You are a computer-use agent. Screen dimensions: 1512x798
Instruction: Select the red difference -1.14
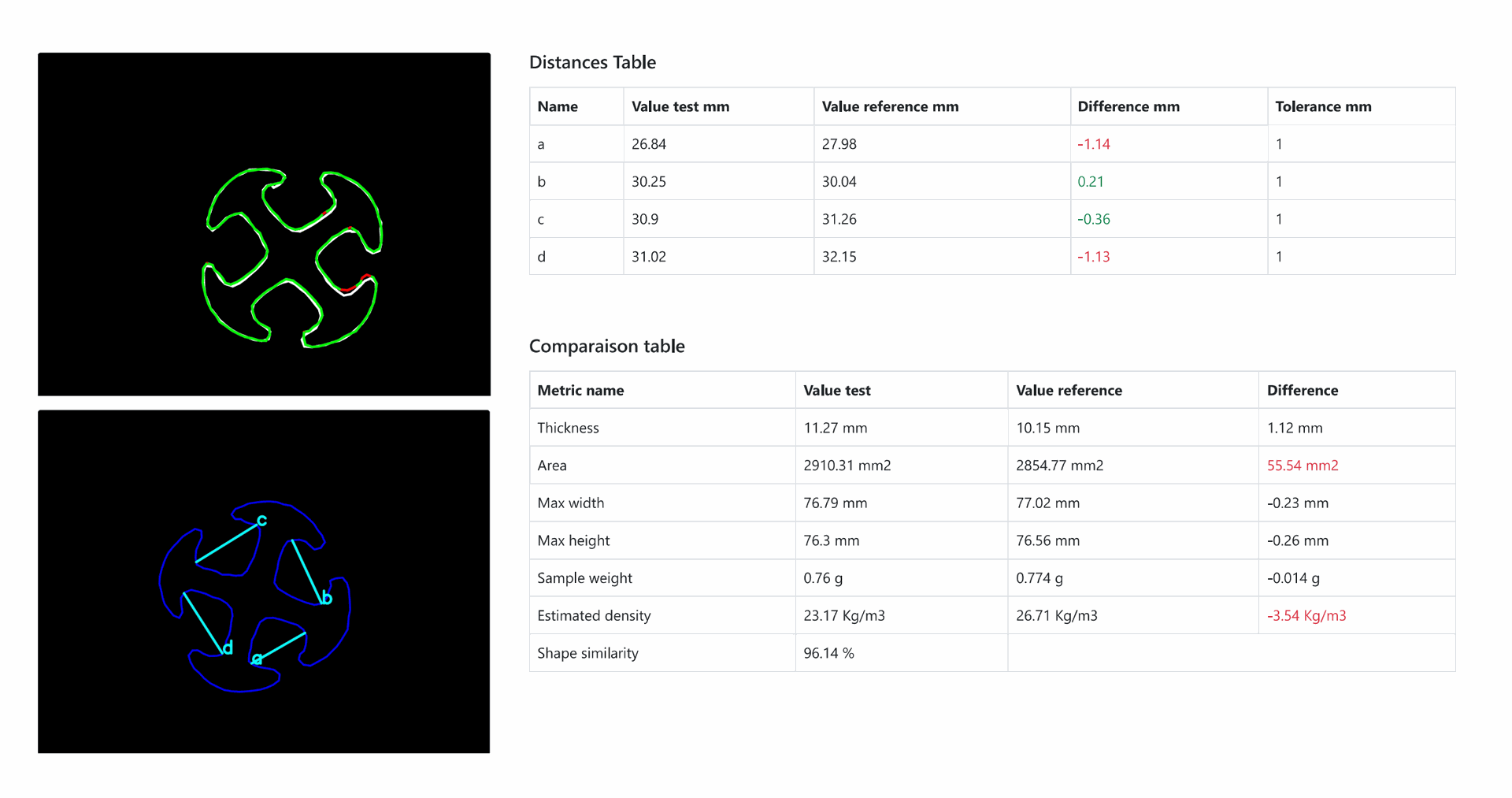(x=1094, y=144)
